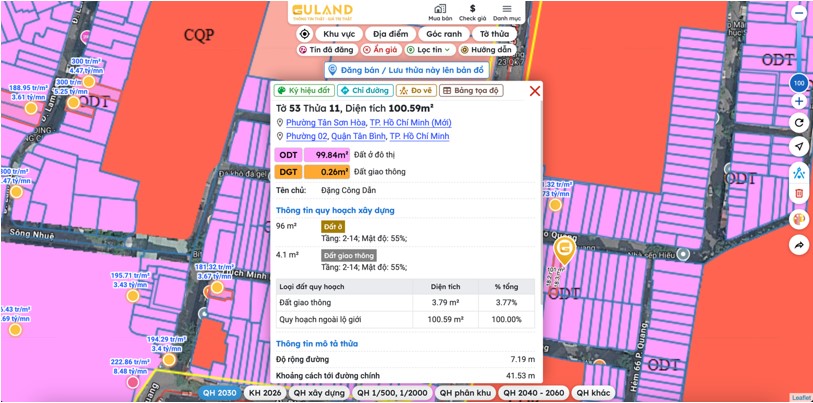Open the Check giá dollar icon

[472, 12]
